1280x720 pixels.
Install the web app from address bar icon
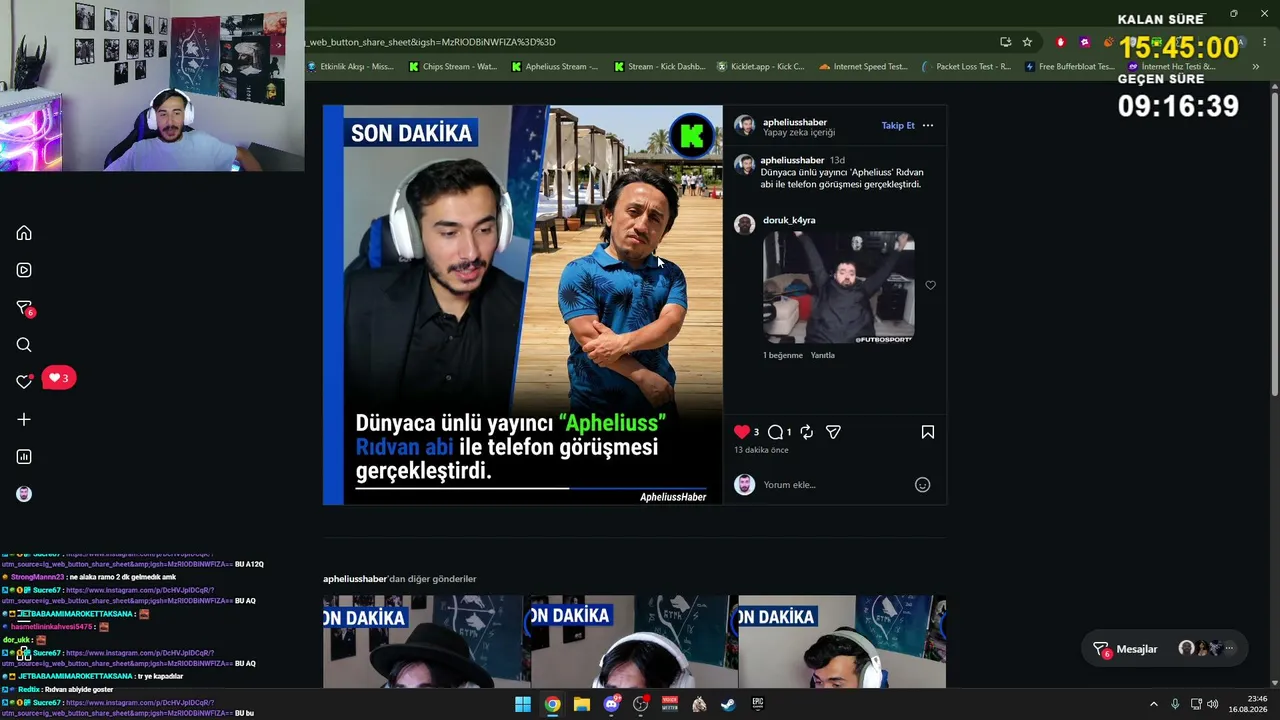coord(1005,42)
